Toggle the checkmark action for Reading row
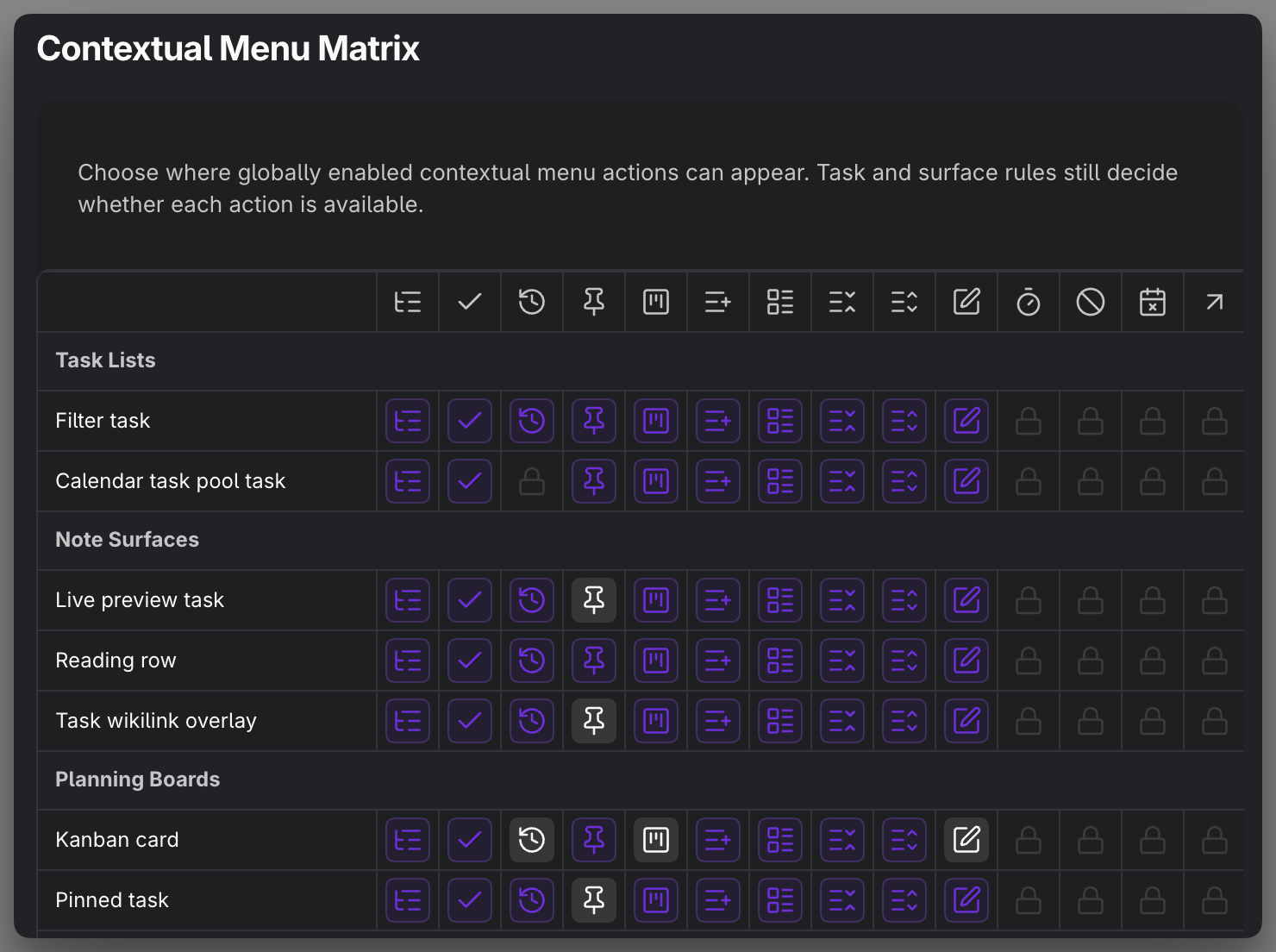The width and height of the screenshot is (1276, 952). [x=470, y=661]
